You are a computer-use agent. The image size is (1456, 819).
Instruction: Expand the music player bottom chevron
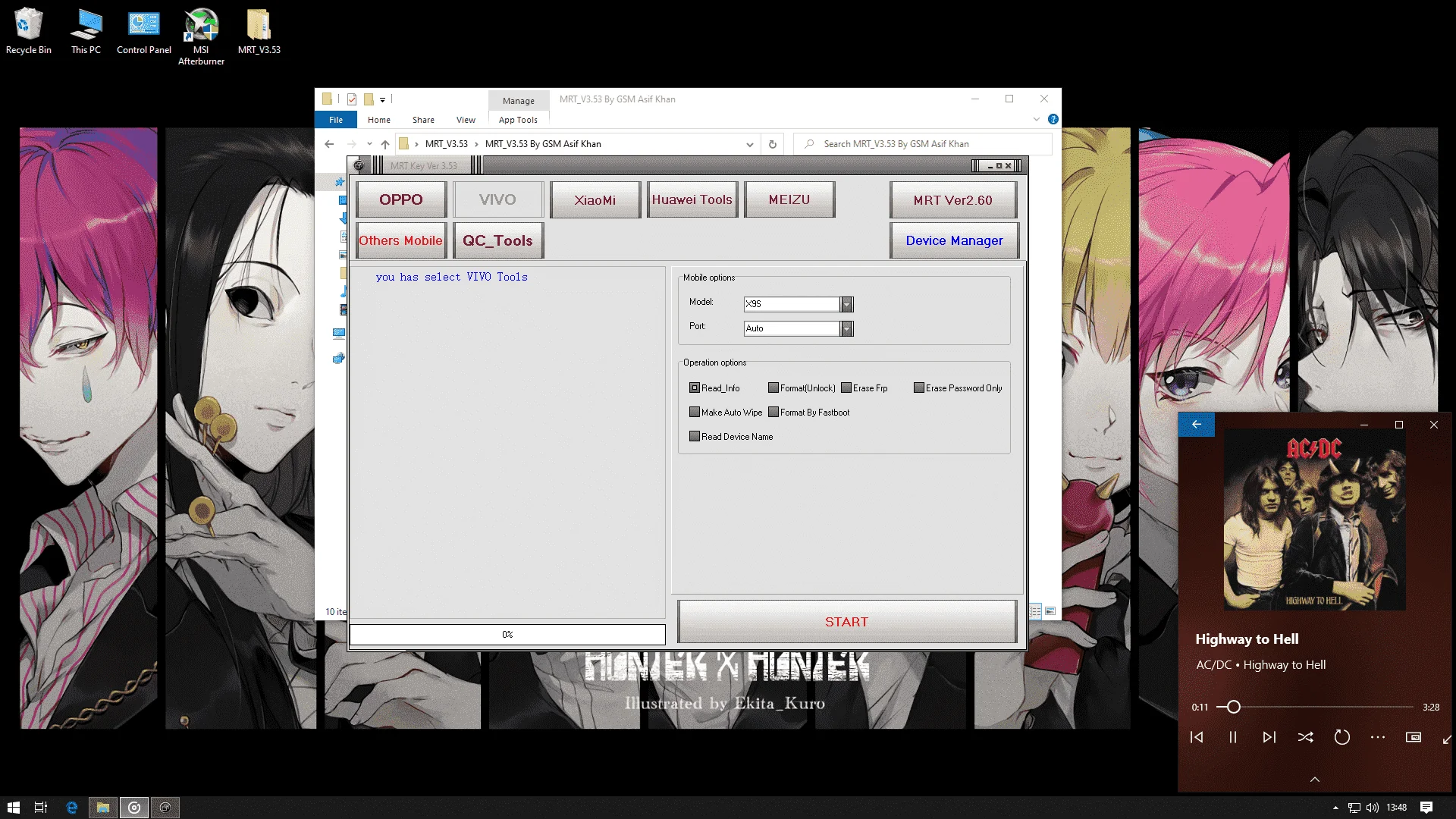point(1315,780)
